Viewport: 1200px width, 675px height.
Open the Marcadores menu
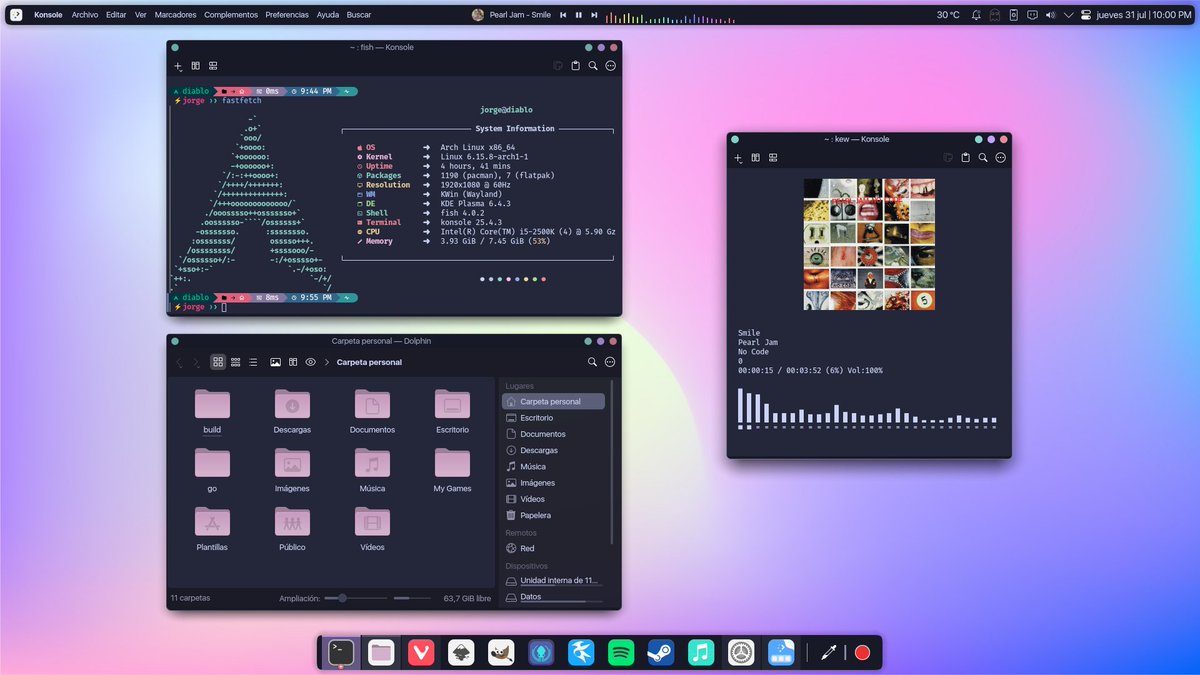[174, 14]
